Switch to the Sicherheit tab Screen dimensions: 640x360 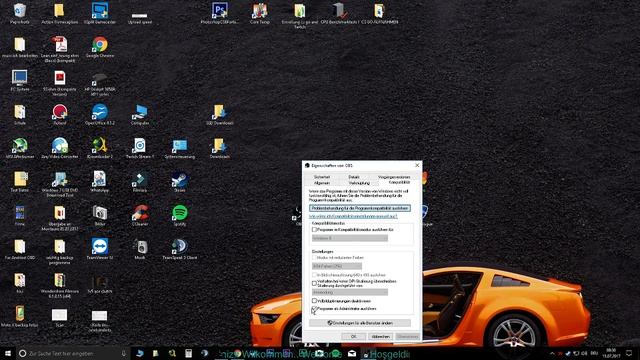click(322, 177)
